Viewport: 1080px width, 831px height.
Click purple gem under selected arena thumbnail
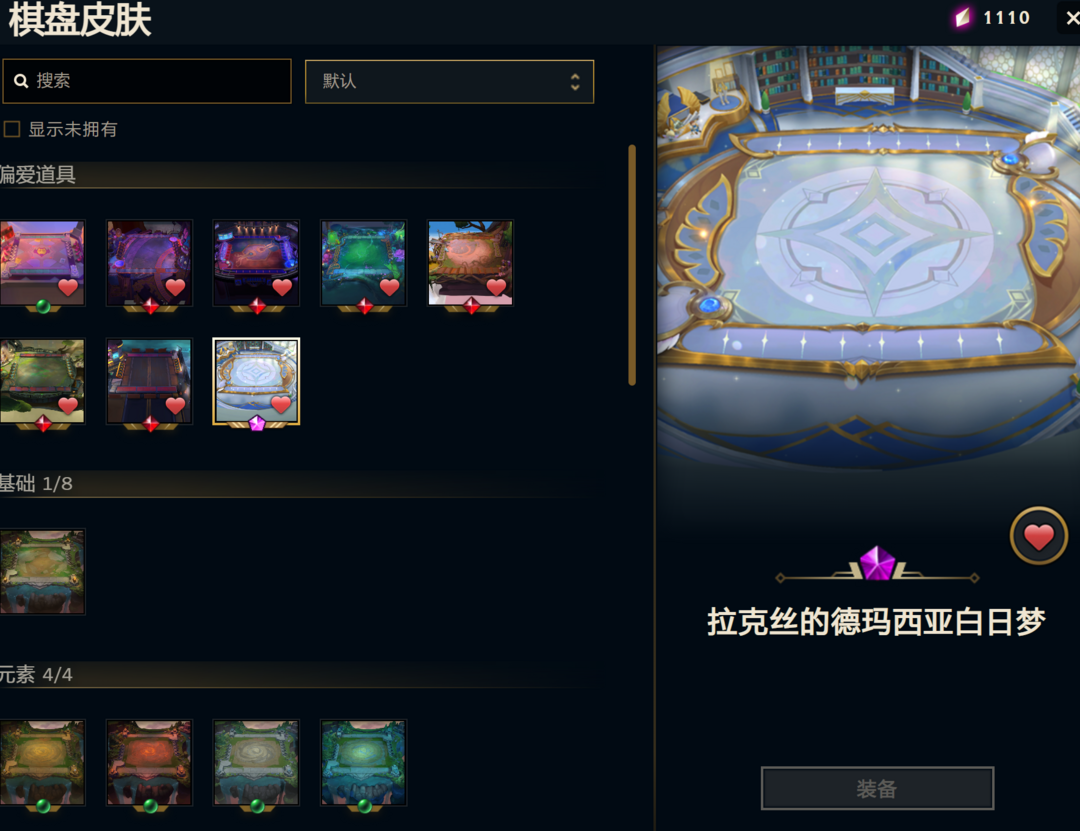[x=257, y=423]
